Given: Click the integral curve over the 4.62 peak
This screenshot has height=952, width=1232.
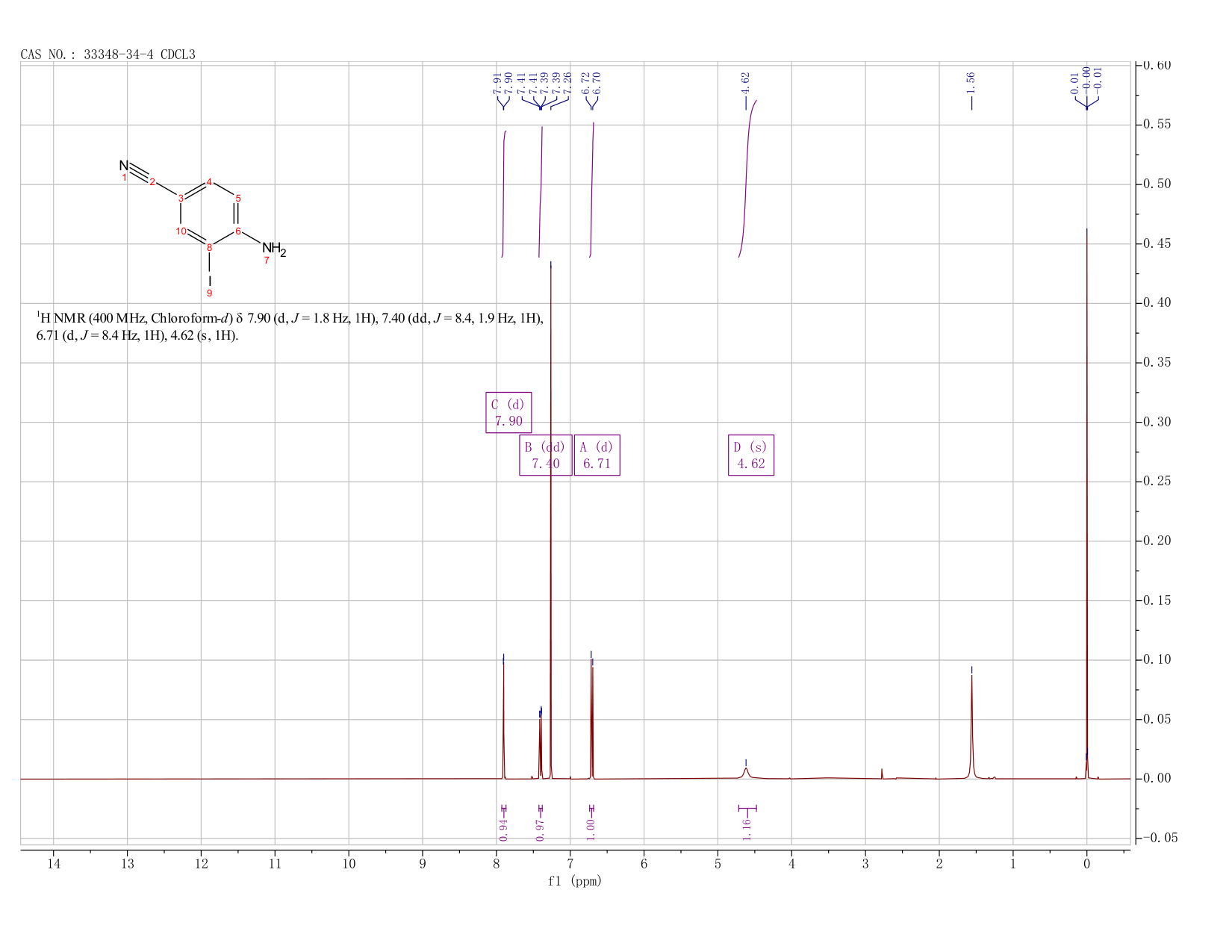Looking at the screenshot, I should pos(747,179).
